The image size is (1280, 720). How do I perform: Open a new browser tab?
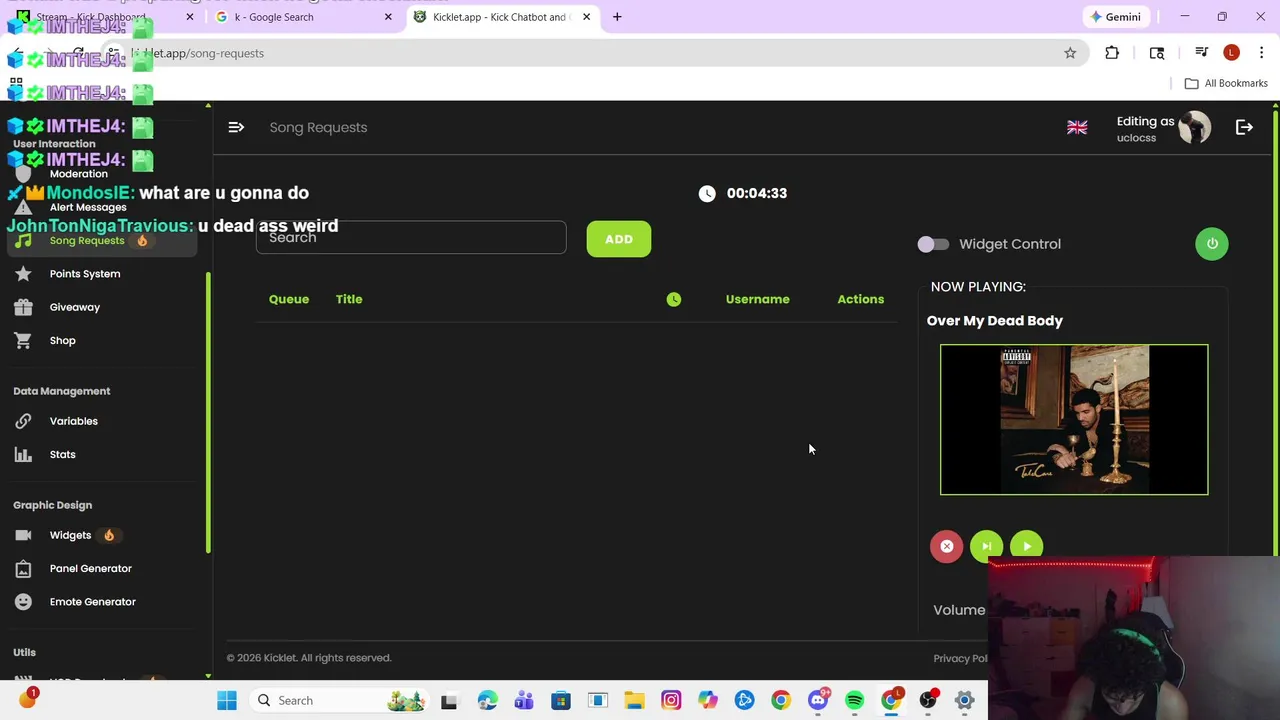617,17
